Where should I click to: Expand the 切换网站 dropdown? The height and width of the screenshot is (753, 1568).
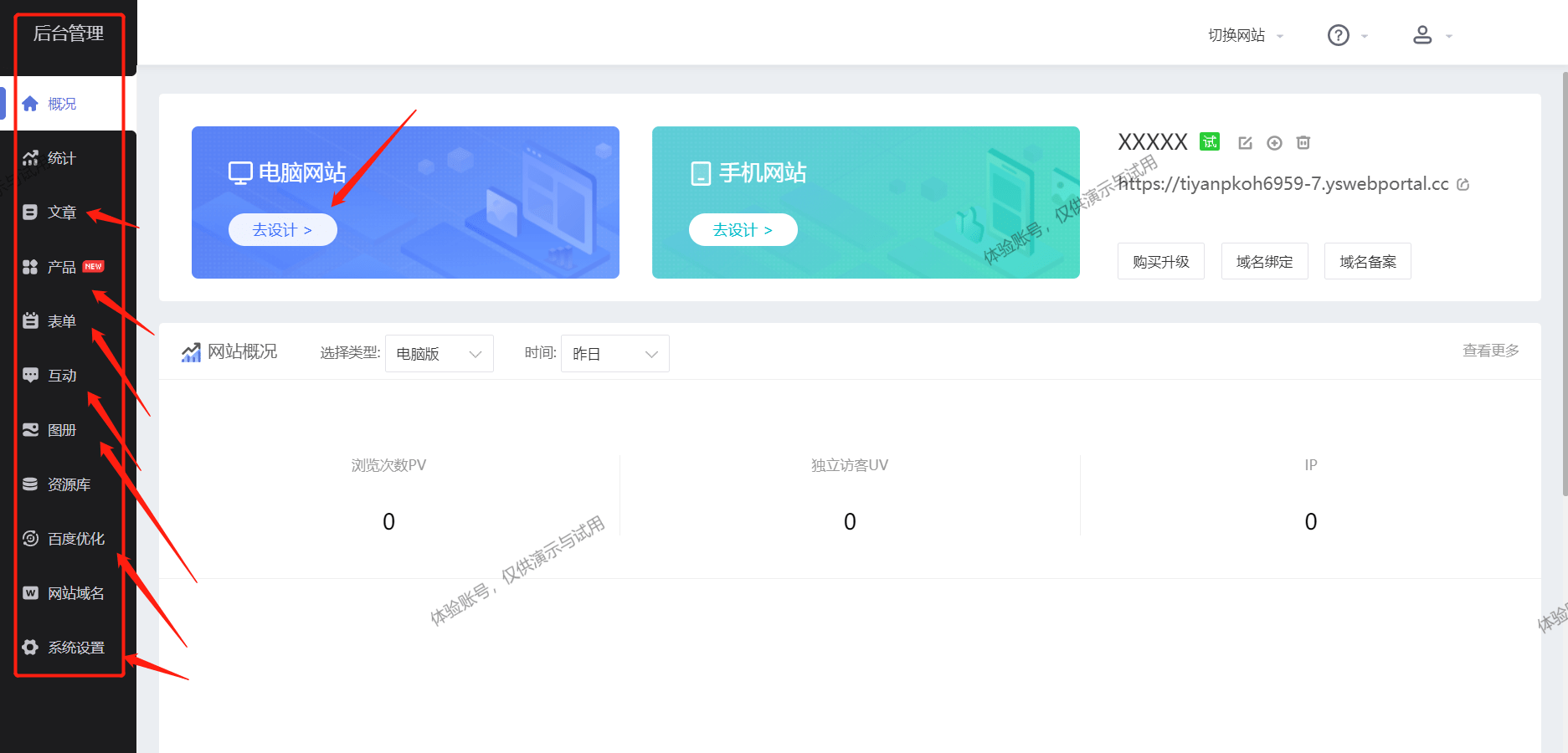click(1245, 35)
